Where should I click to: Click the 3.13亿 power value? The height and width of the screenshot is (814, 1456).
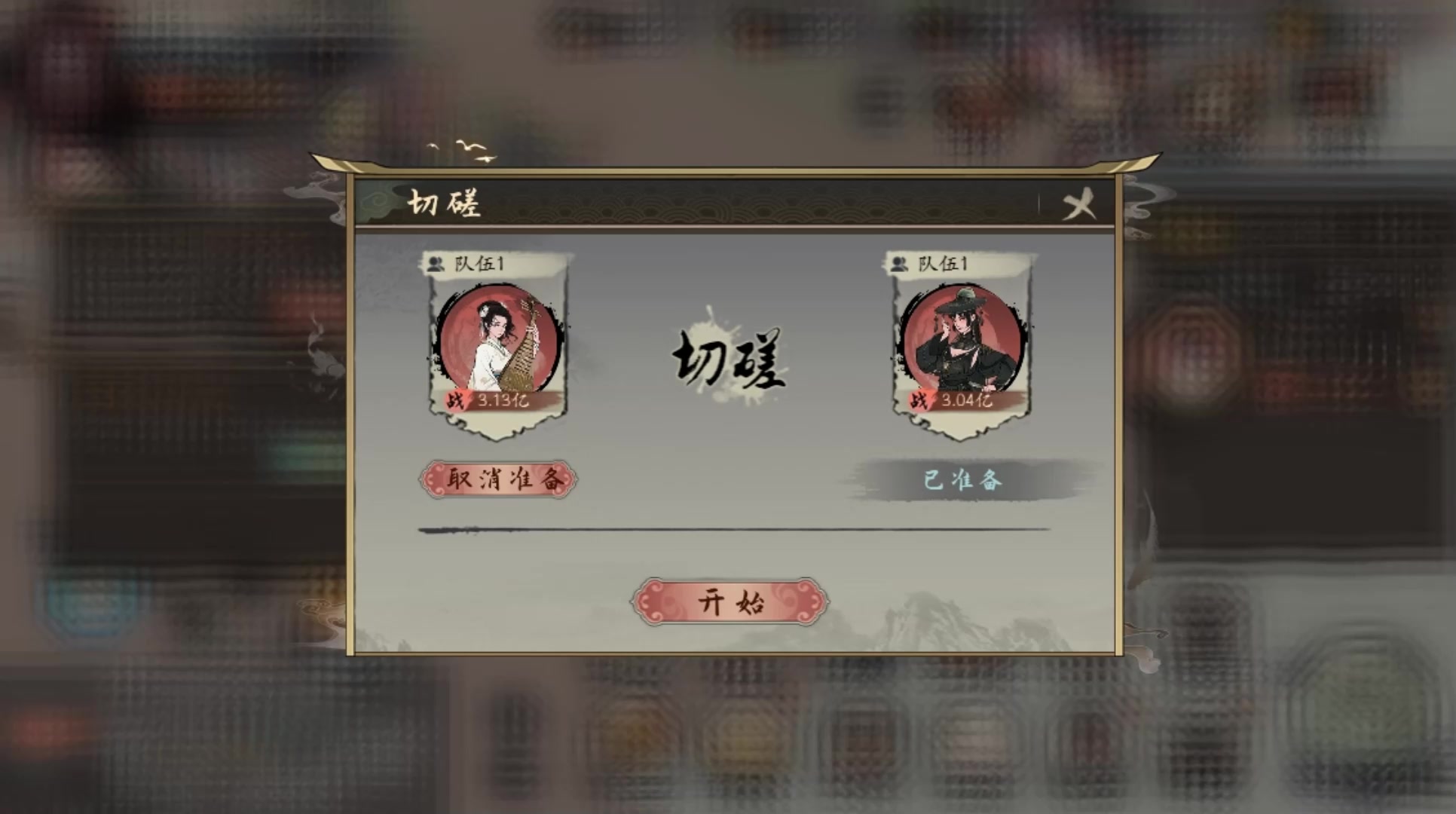pos(503,400)
